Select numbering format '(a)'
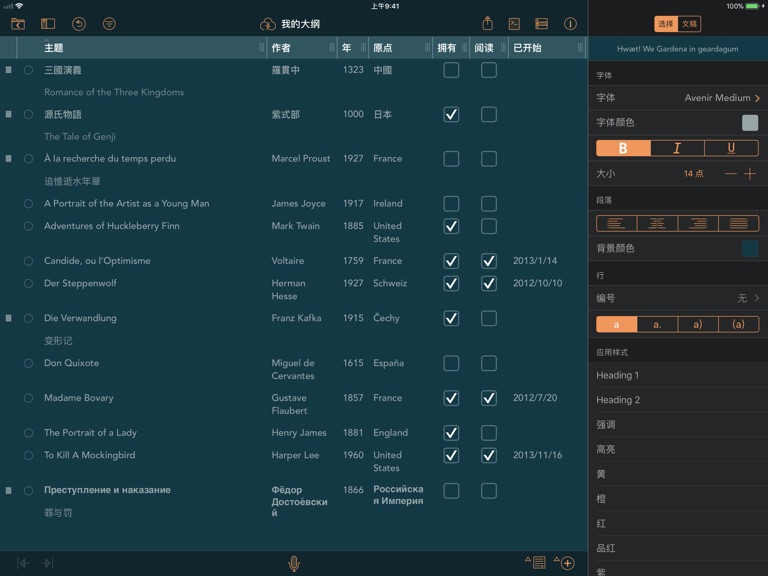The image size is (768, 576). point(739,324)
